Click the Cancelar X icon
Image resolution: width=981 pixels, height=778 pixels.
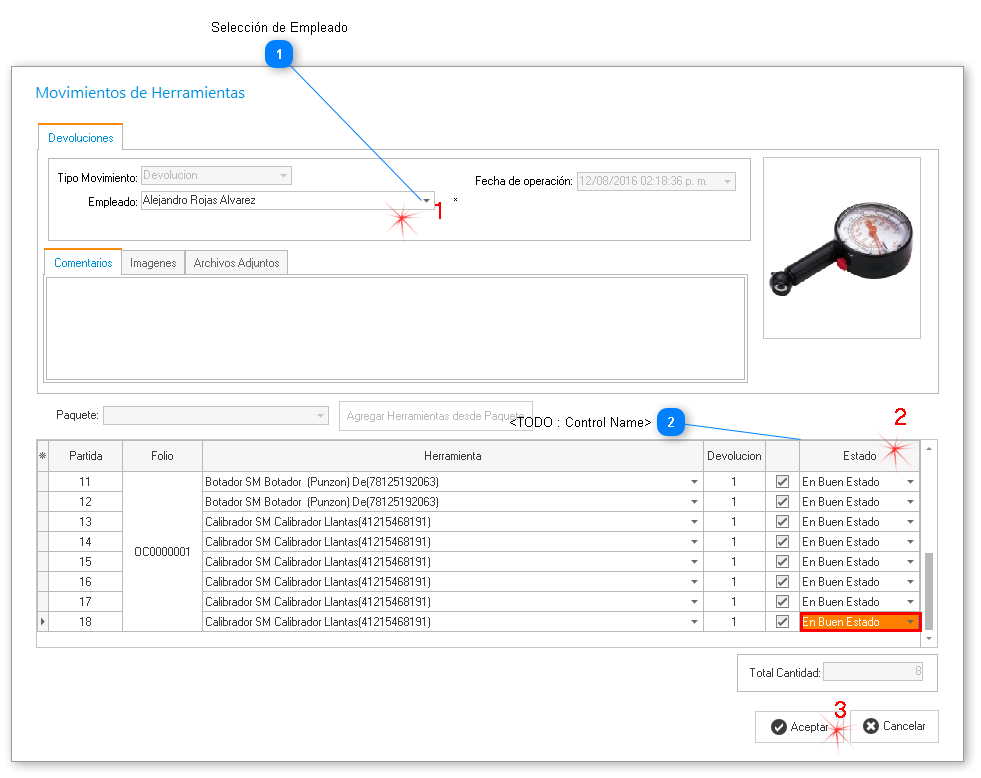(x=870, y=726)
